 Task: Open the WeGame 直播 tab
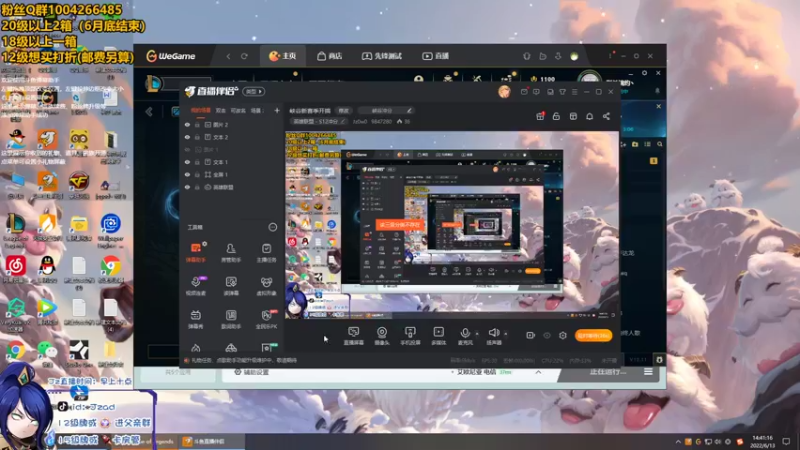coord(435,56)
